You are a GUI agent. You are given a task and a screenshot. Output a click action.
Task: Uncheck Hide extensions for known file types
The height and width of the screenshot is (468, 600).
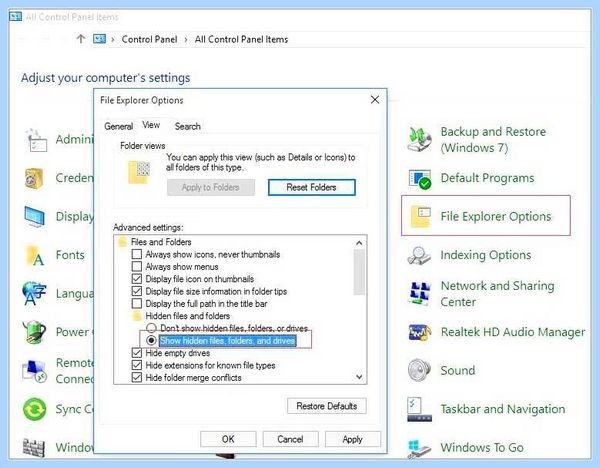click(x=137, y=365)
